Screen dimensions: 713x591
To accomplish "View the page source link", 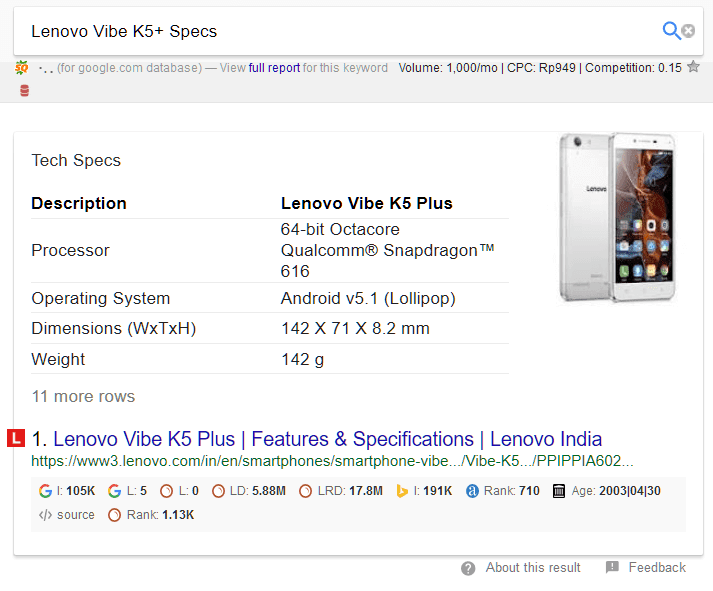I will [67, 515].
